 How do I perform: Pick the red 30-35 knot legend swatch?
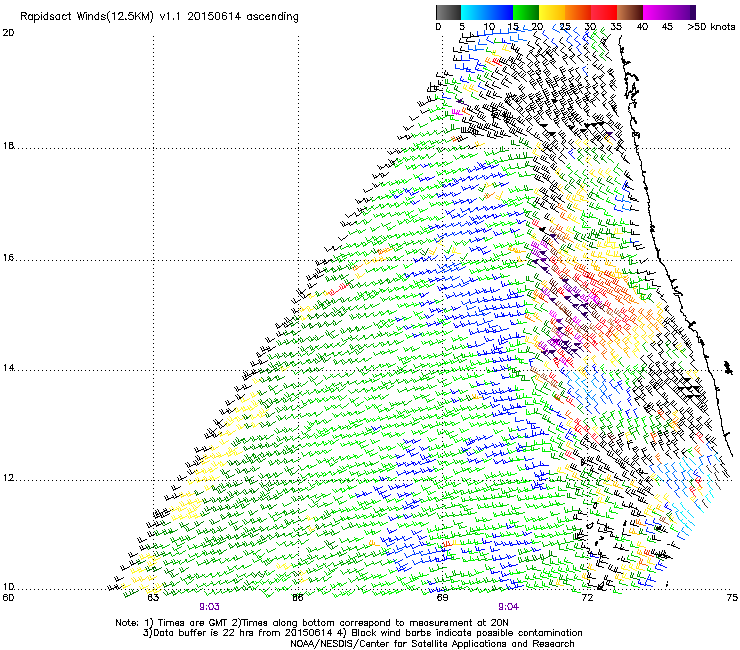[604, 12]
